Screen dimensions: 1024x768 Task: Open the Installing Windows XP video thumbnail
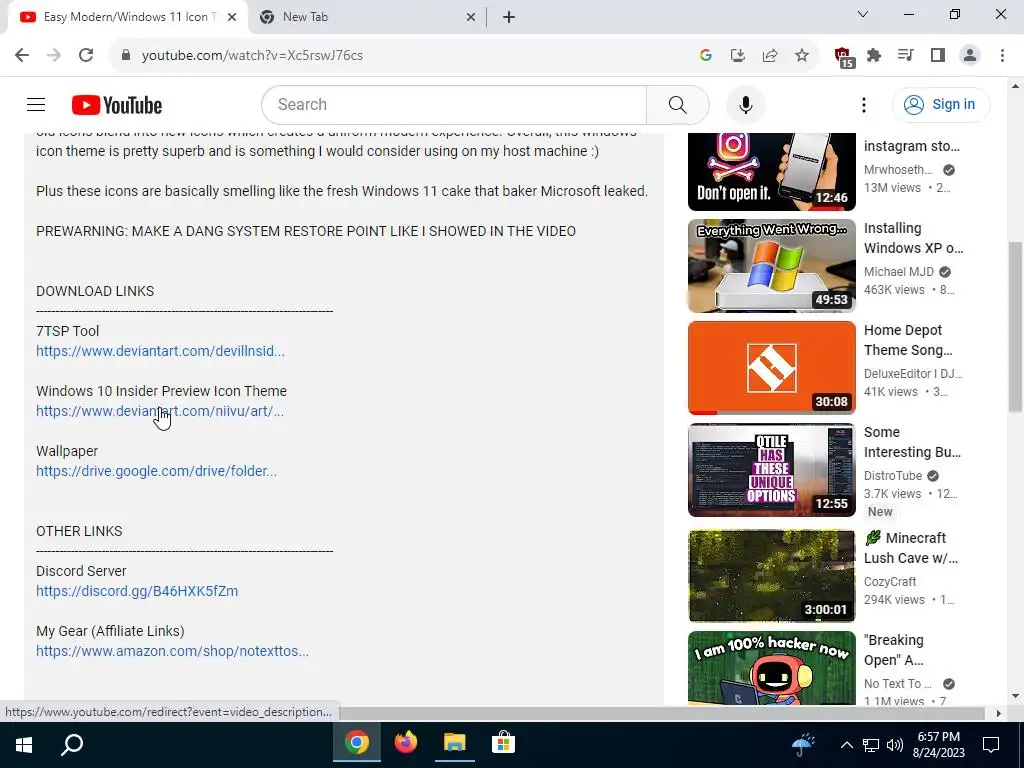click(771, 266)
